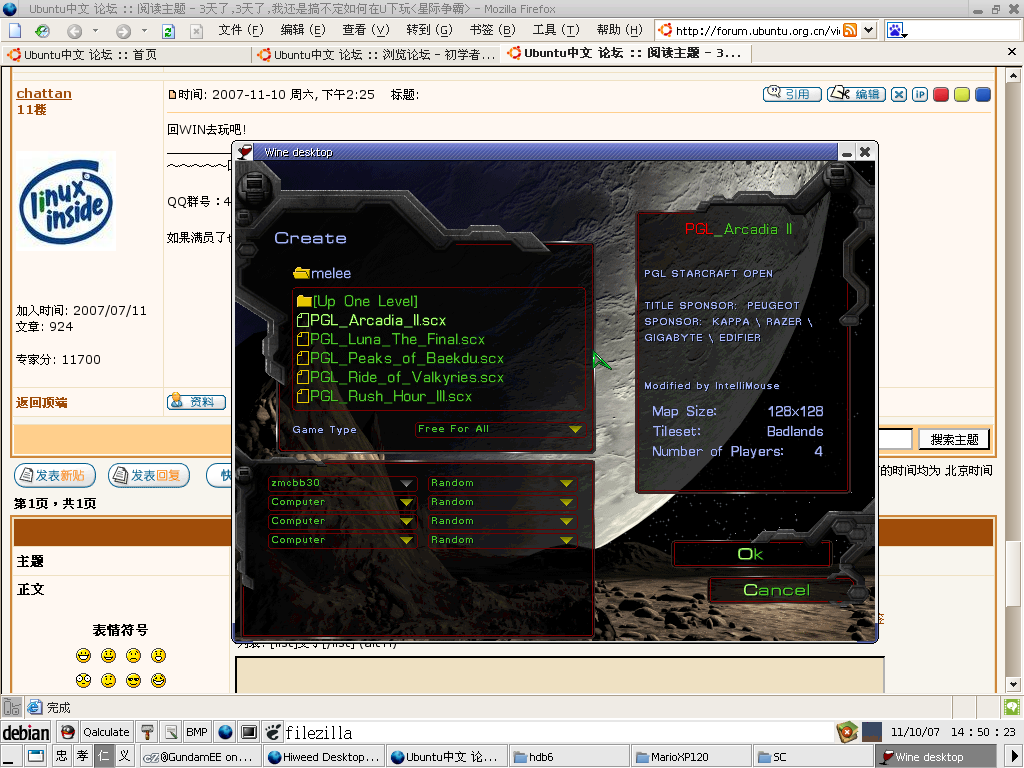This screenshot has width=1024, height=768.
Task: Click Ok in StarCraft create game
Action: [751, 554]
